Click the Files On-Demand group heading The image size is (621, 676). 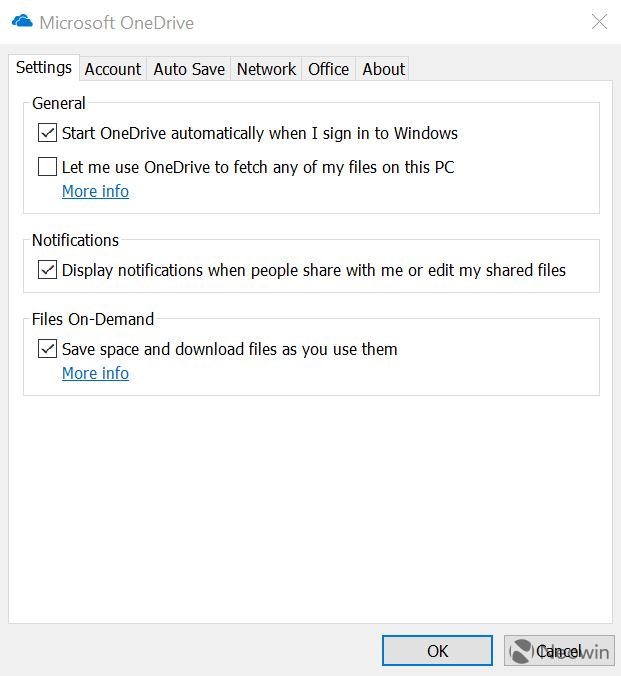[93, 320]
